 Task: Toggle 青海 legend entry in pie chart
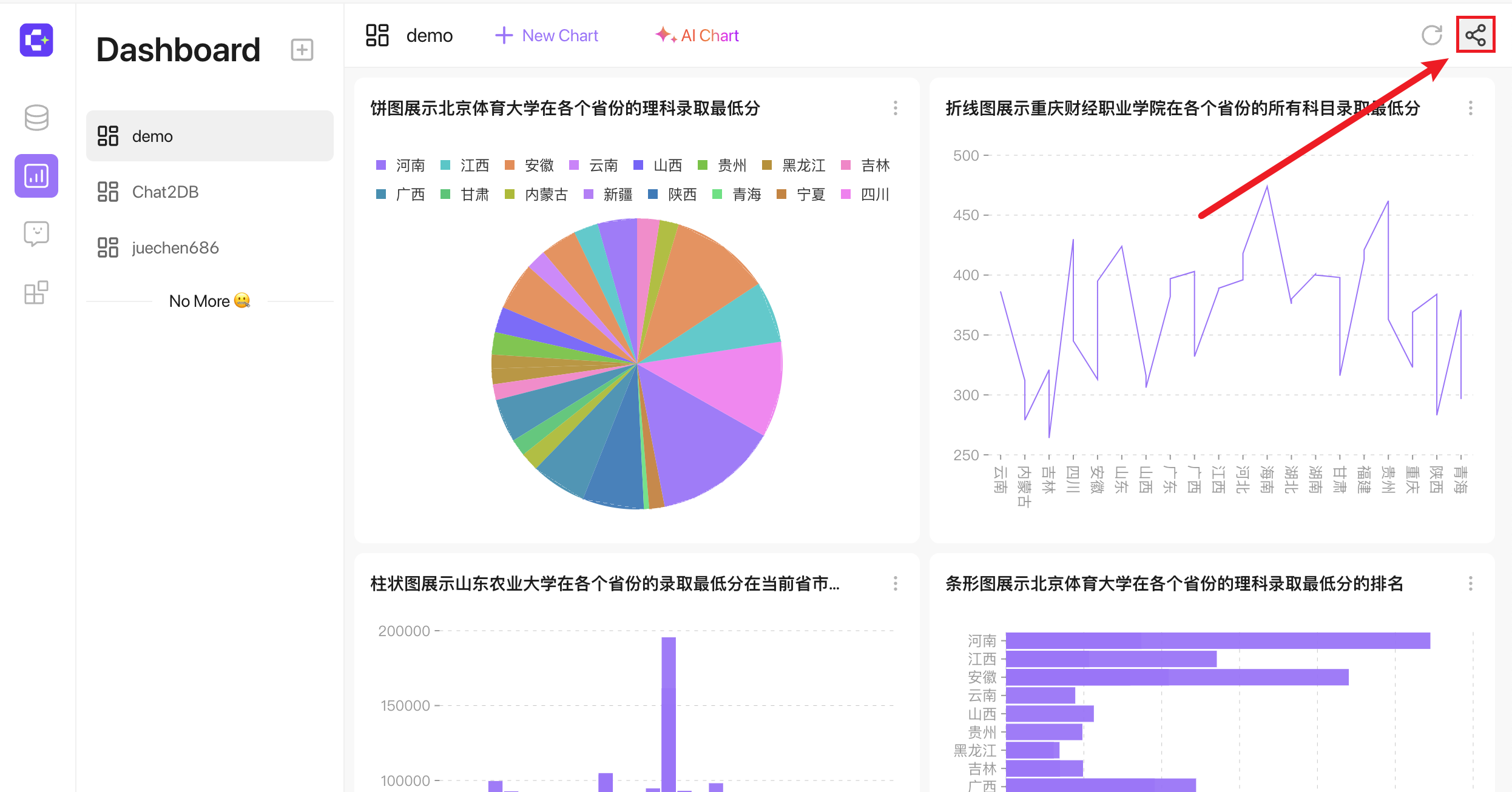[x=737, y=194]
